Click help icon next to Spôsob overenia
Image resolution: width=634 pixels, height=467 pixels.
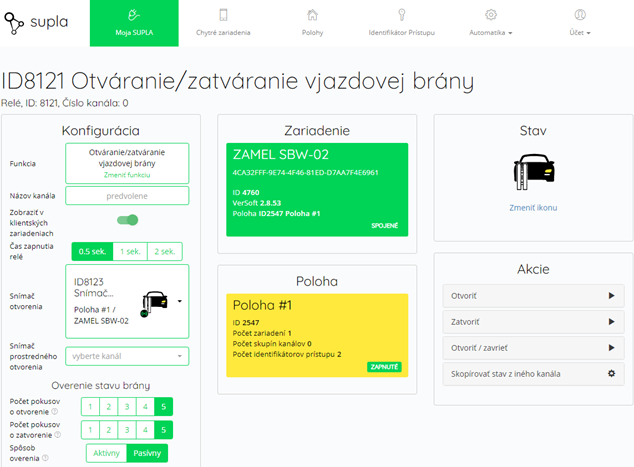click(x=45, y=458)
